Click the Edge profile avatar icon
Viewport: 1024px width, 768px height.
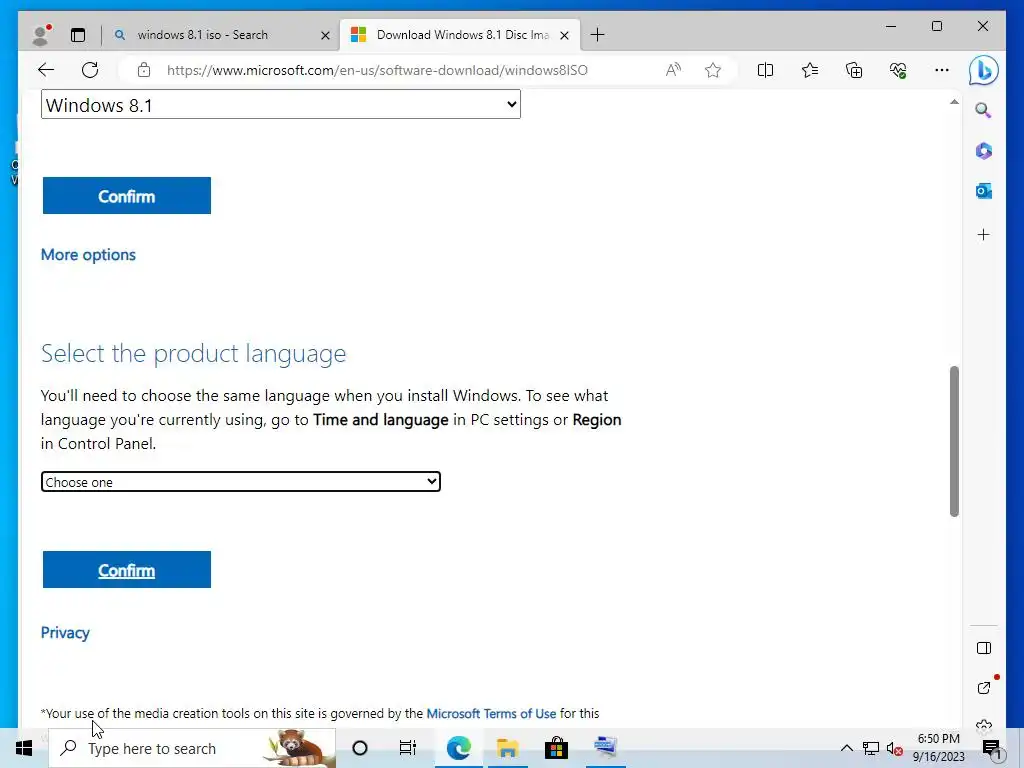pos(41,35)
